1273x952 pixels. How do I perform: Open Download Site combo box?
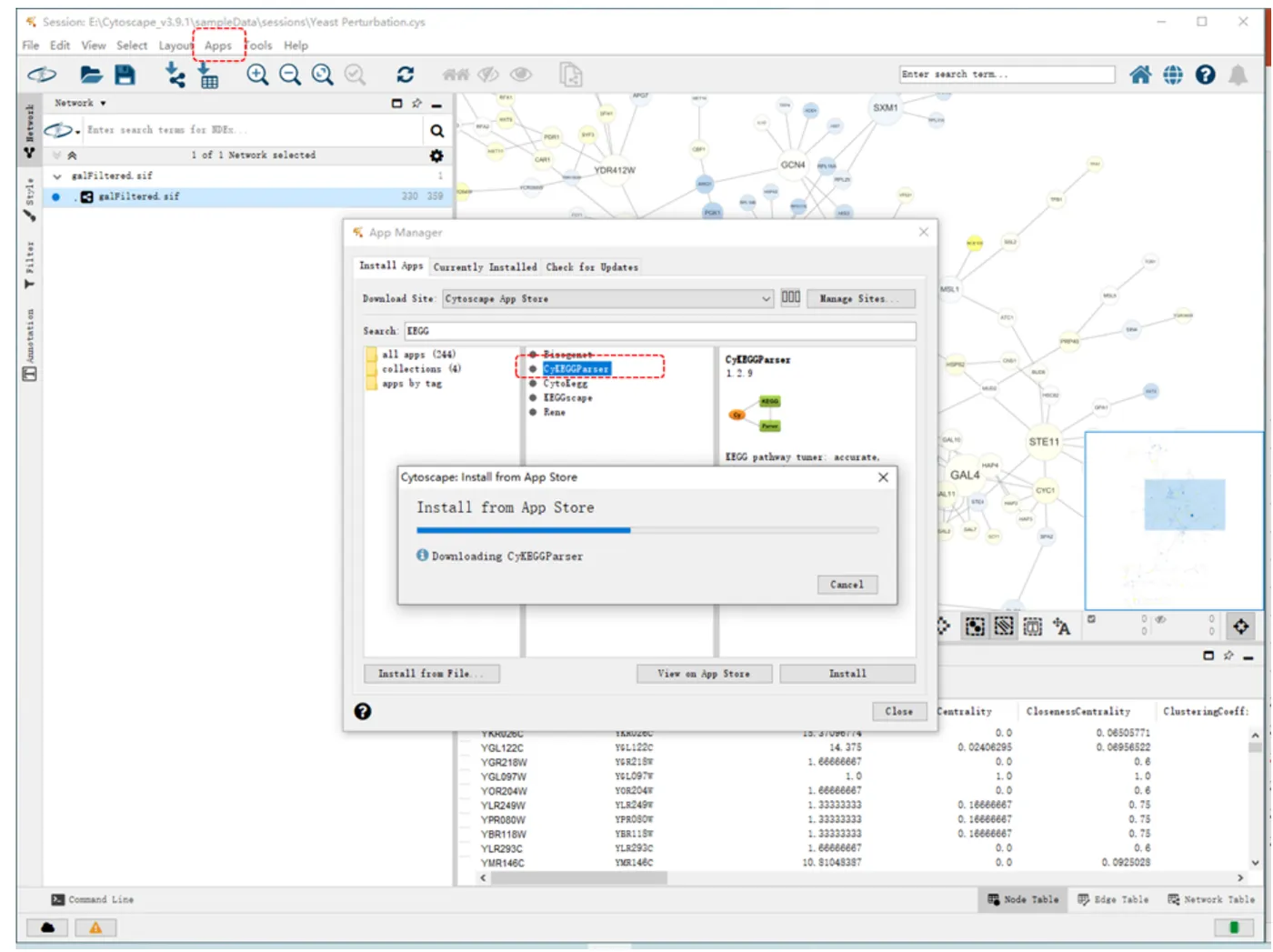pyautogui.click(x=608, y=298)
